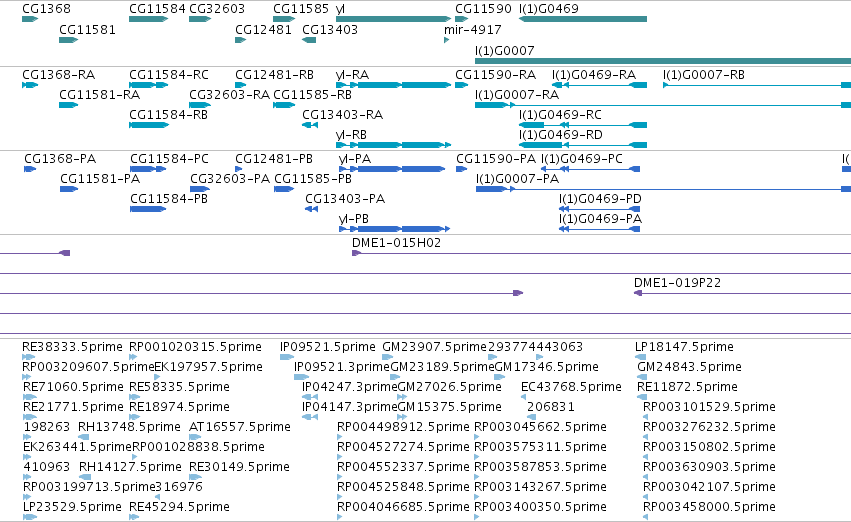Select EST LP23529.5prime
The width and height of the screenshot is (851, 522).
30,517
